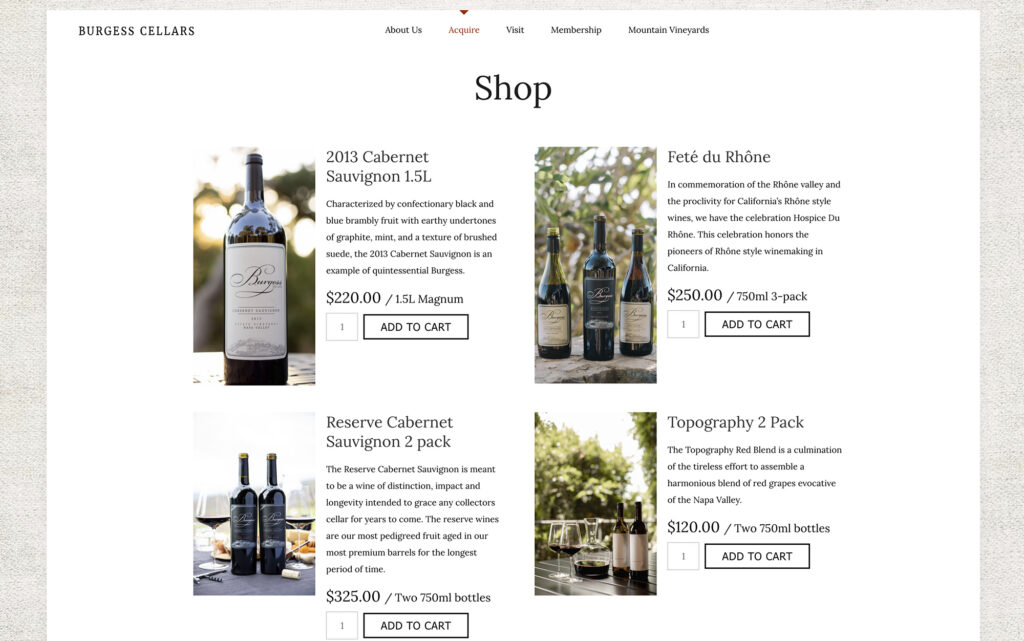Add Topography 2 Pack to cart
This screenshot has width=1024, height=641.
[757, 556]
